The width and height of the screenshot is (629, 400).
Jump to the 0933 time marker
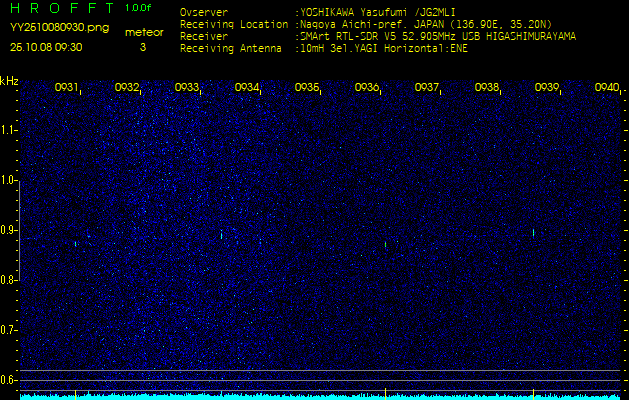pyautogui.click(x=187, y=88)
